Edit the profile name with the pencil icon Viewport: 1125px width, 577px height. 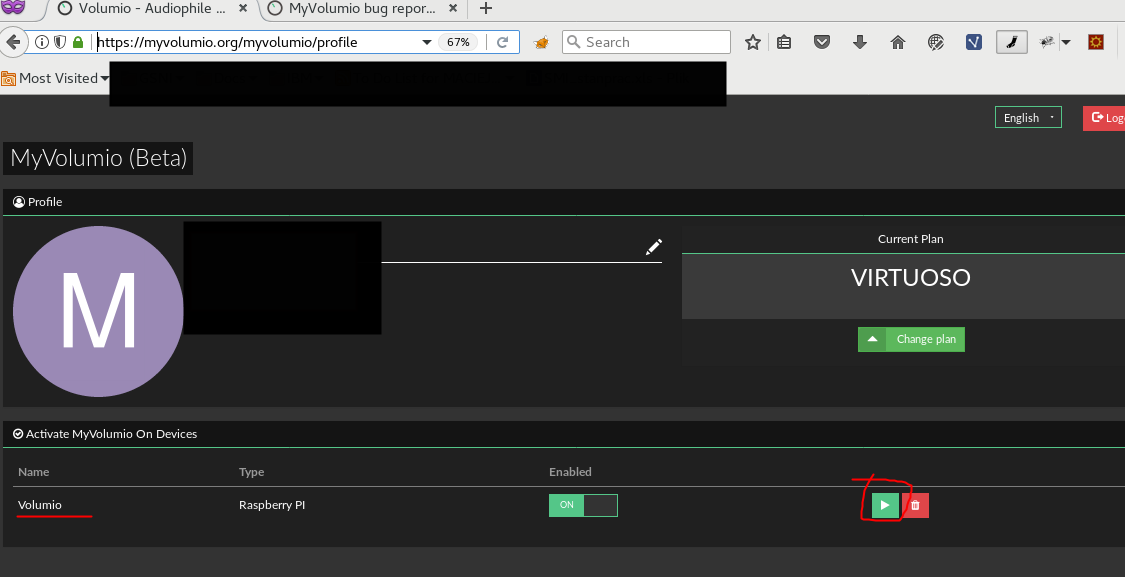(x=654, y=247)
